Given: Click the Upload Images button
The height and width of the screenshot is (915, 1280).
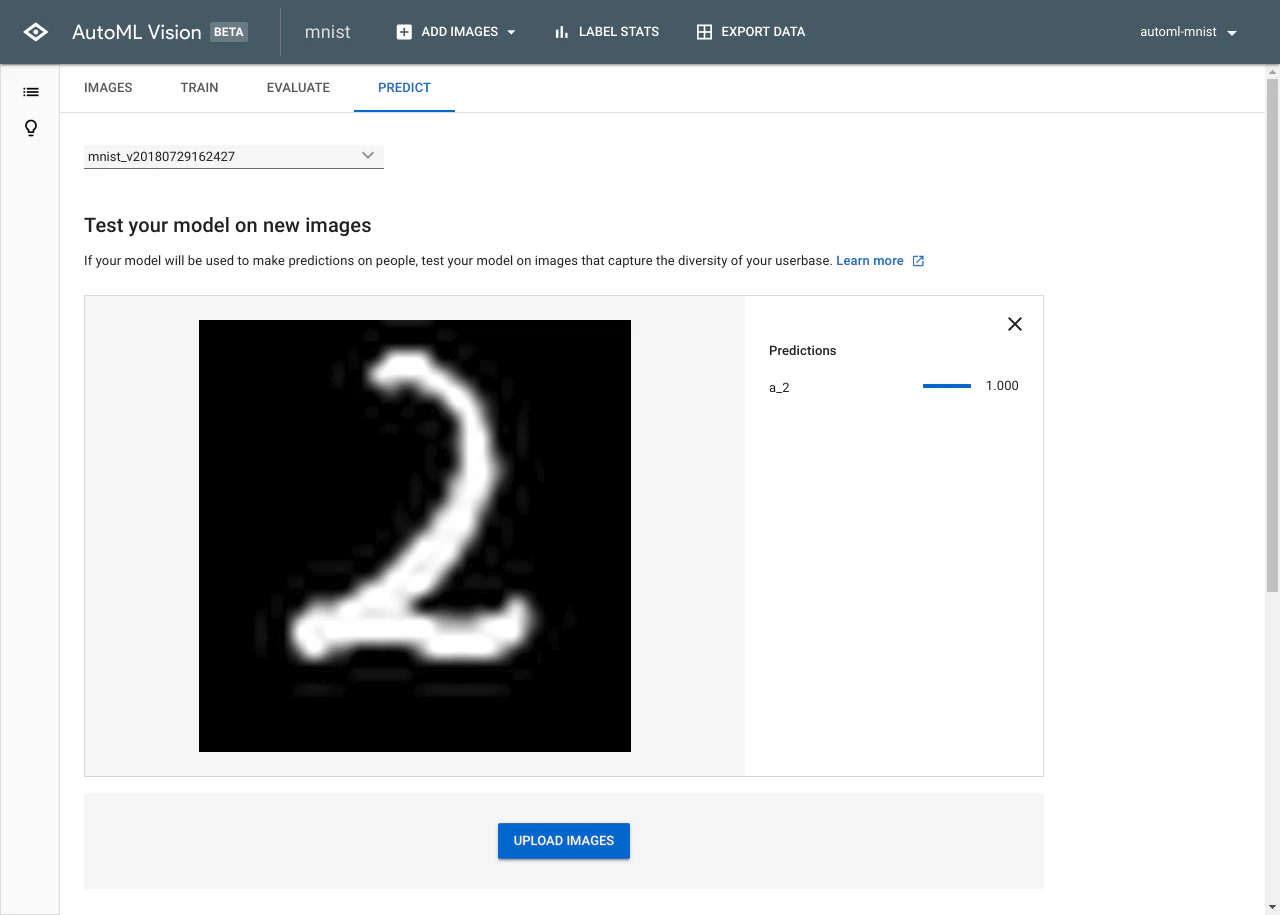Looking at the screenshot, I should [564, 841].
